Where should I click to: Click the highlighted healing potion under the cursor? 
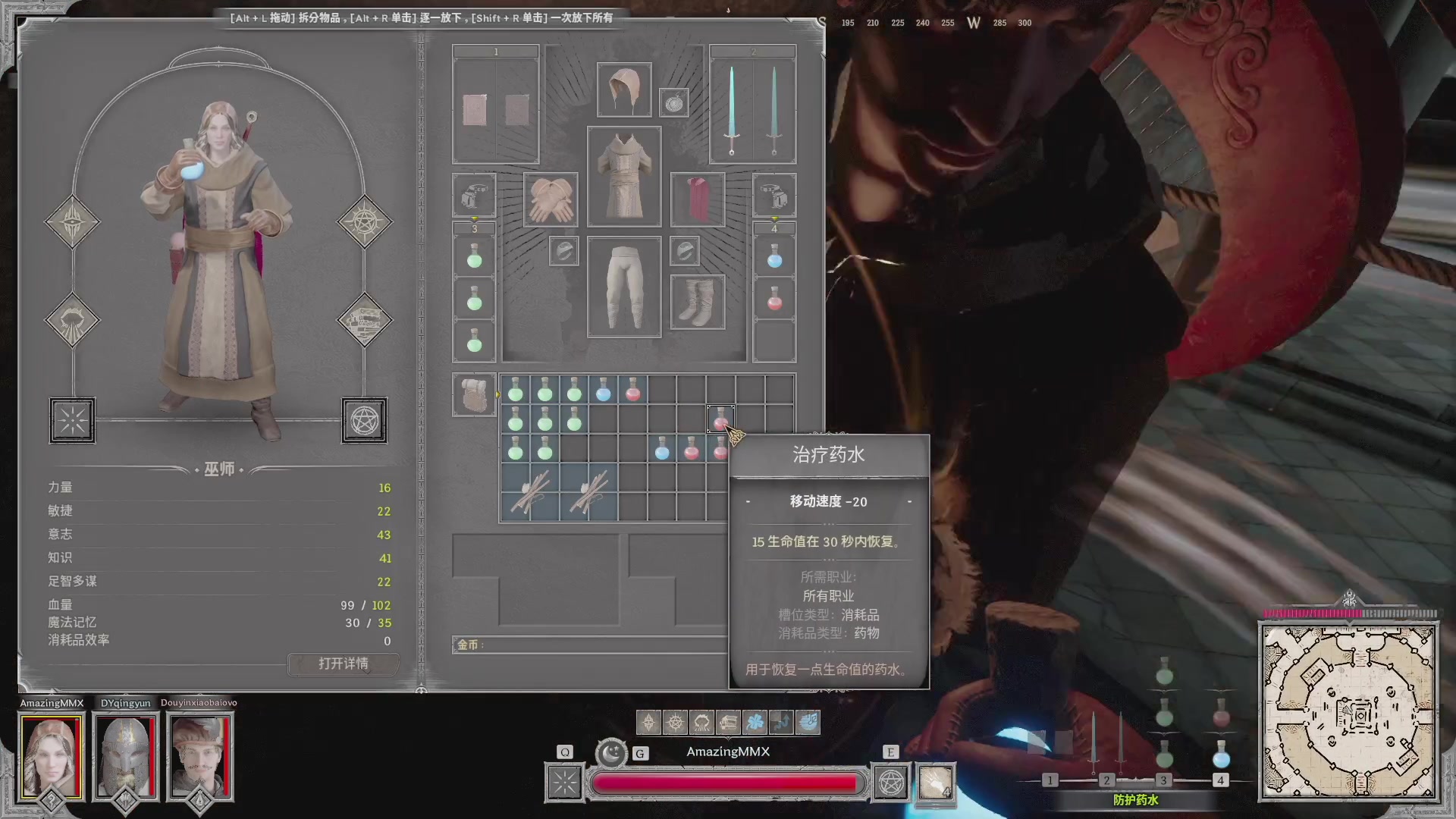click(720, 419)
